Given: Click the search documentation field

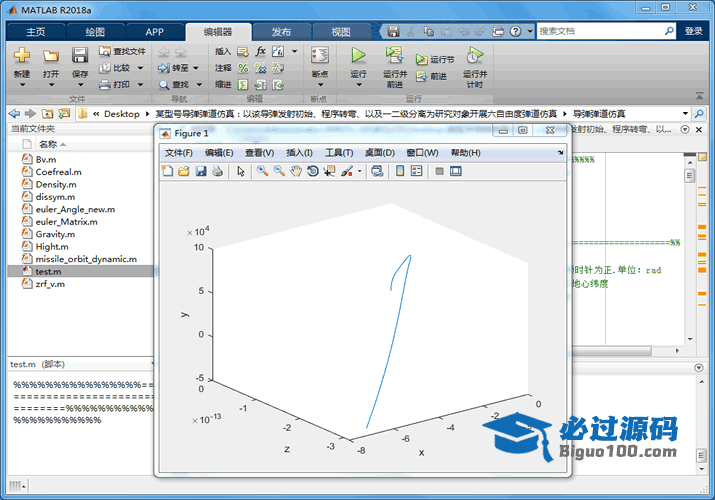Looking at the screenshot, I should (x=600, y=31).
